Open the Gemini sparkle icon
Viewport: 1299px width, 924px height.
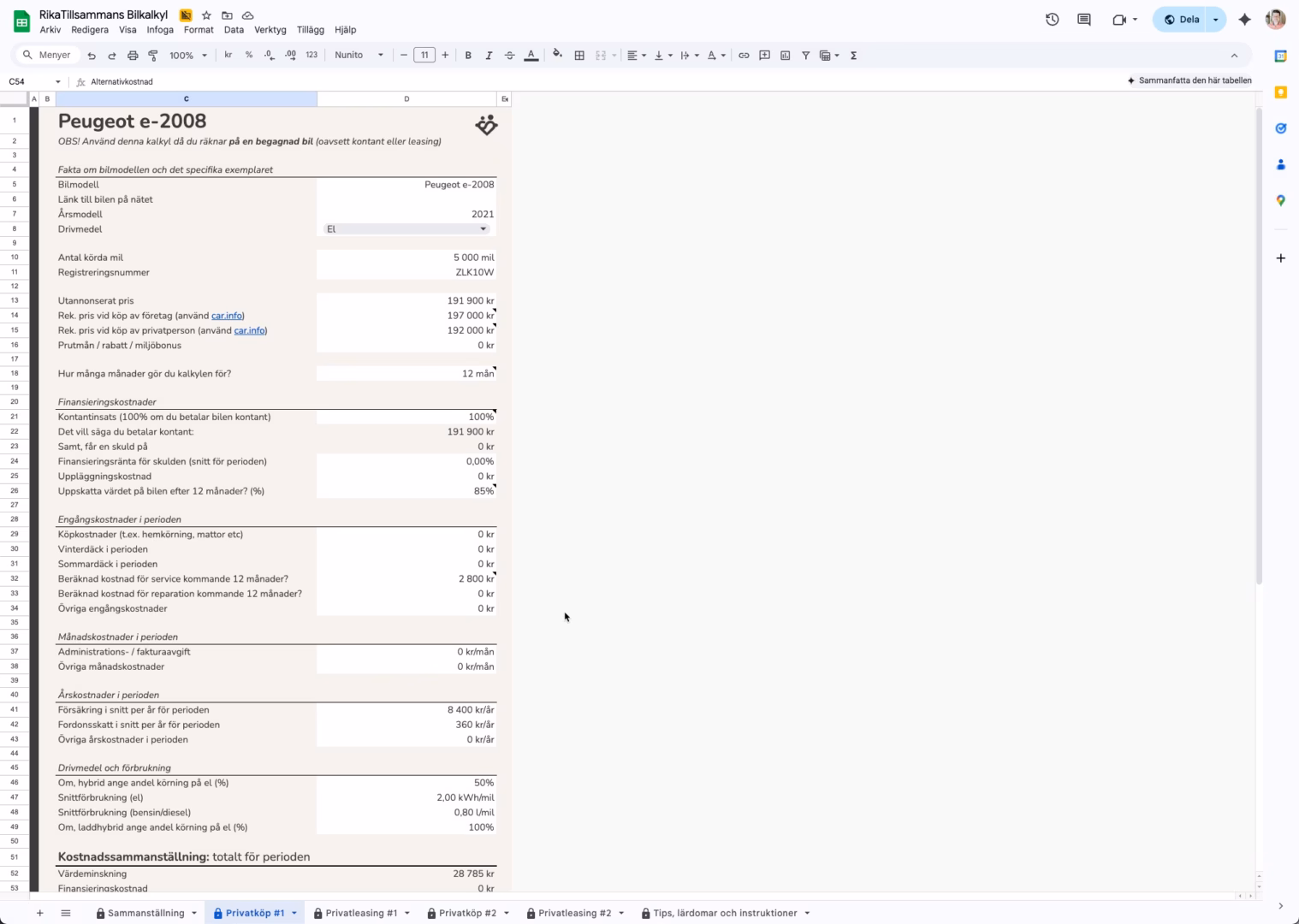[x=1245, y=20]
